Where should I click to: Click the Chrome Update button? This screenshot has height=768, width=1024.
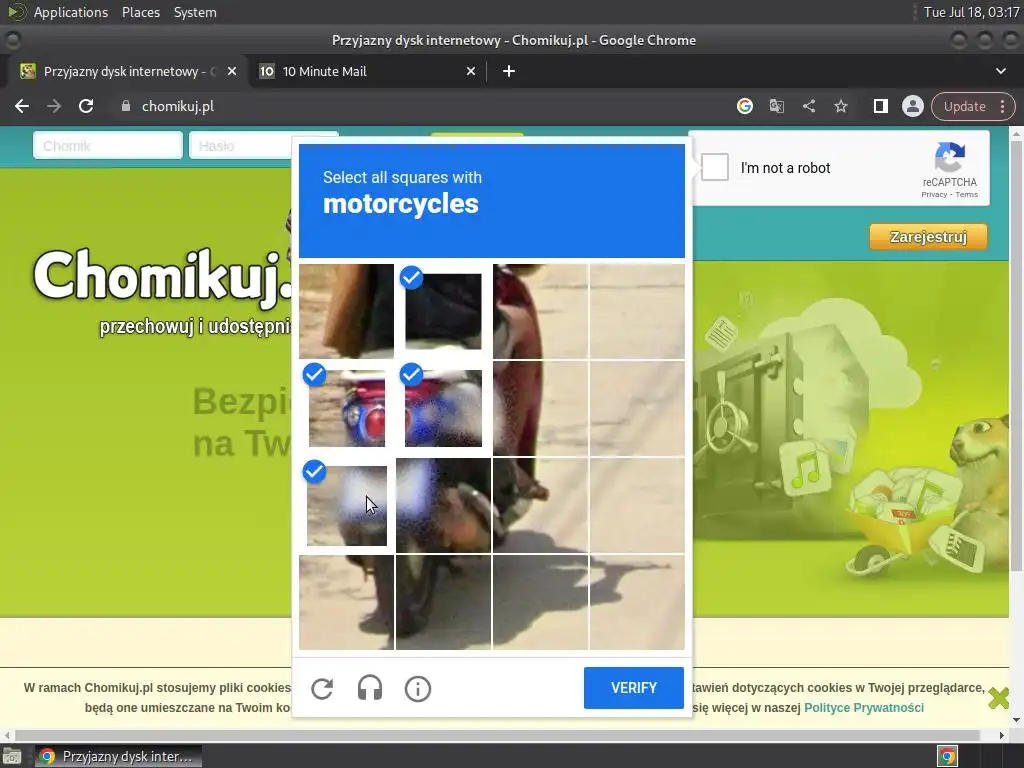point(965,106)
